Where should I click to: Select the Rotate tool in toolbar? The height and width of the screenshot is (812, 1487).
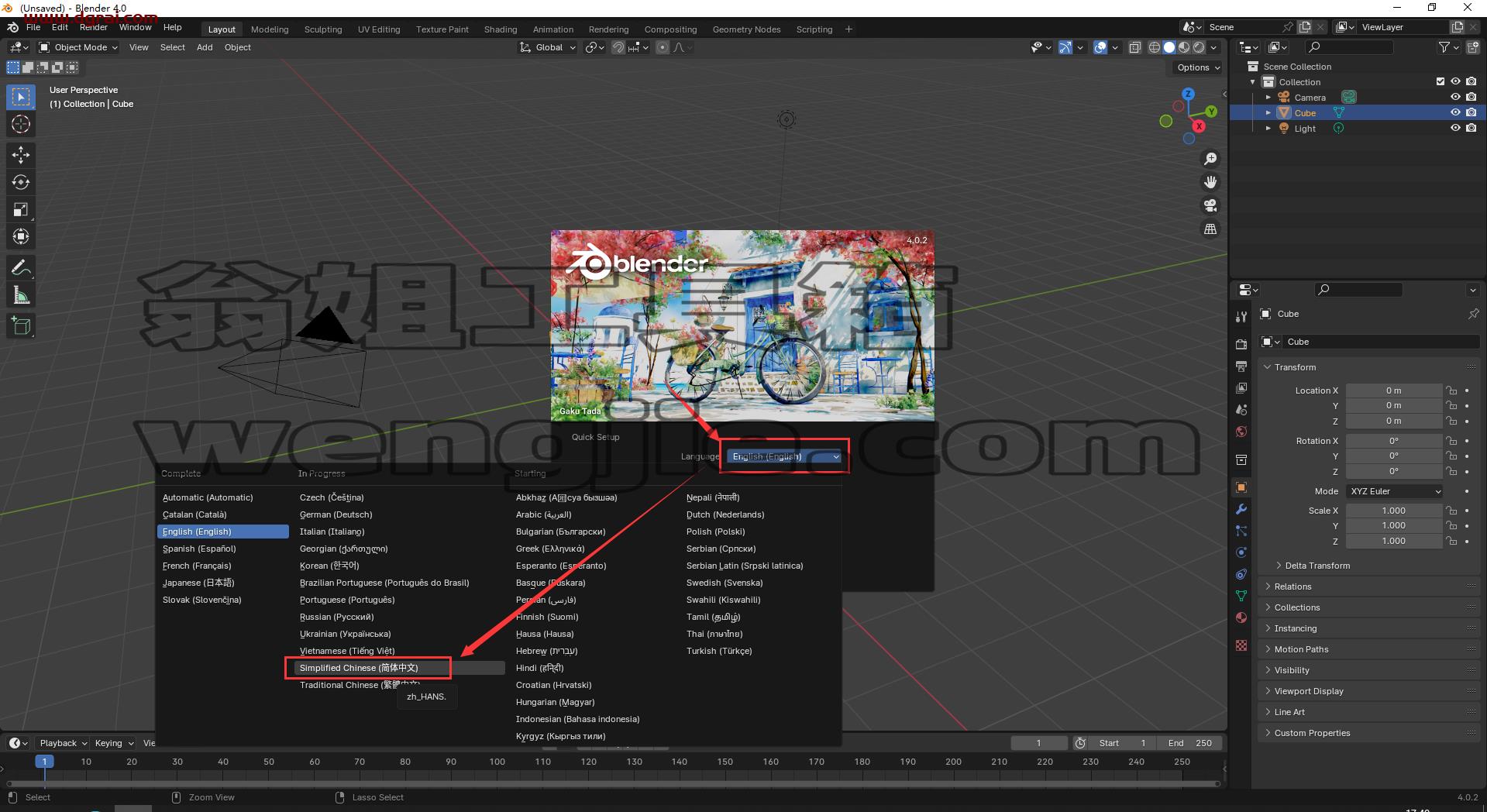(x=21, y=182)
